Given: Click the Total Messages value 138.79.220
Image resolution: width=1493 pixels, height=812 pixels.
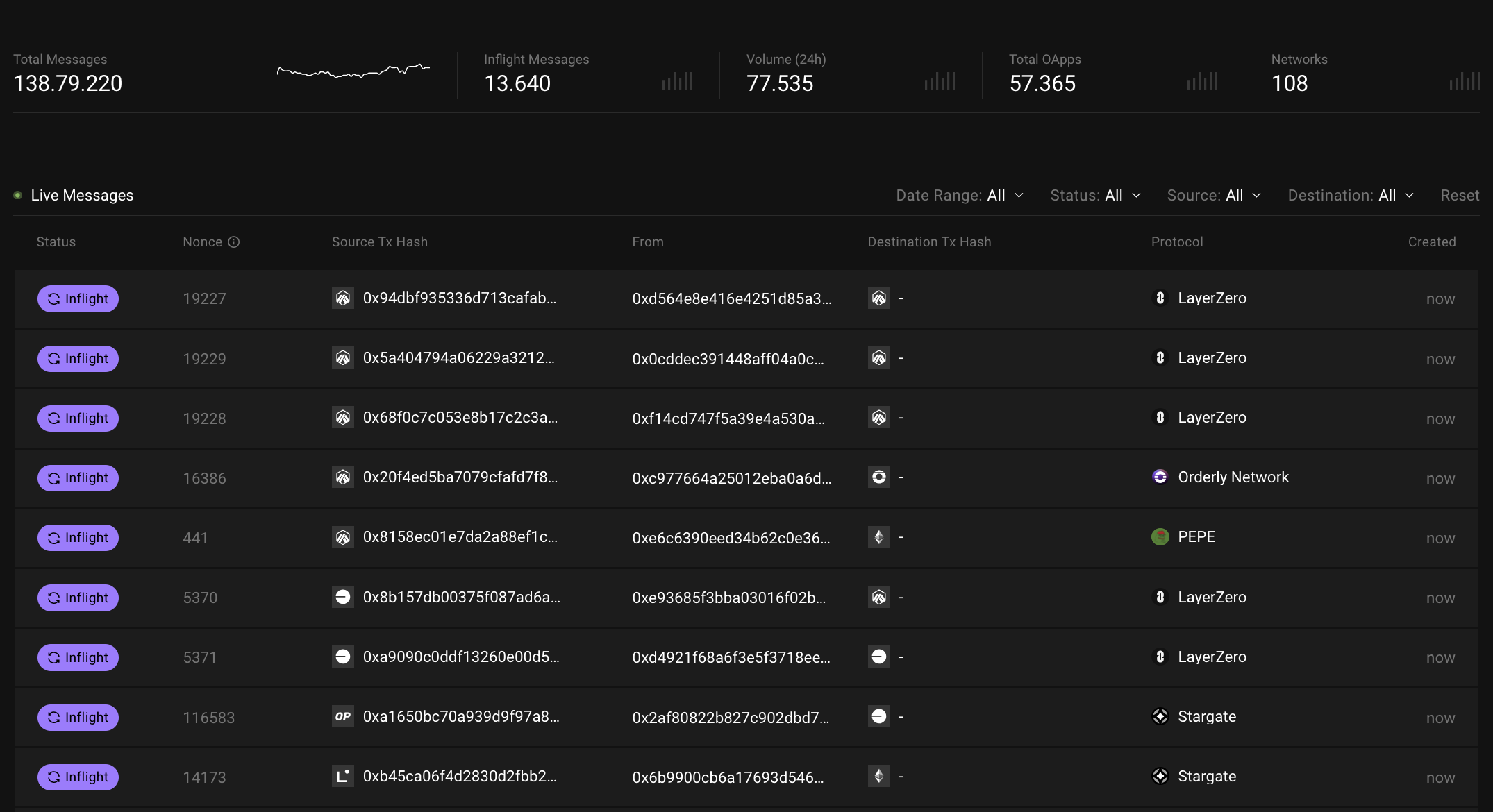Looking at the screenshot, I should (x=68, y=83).
